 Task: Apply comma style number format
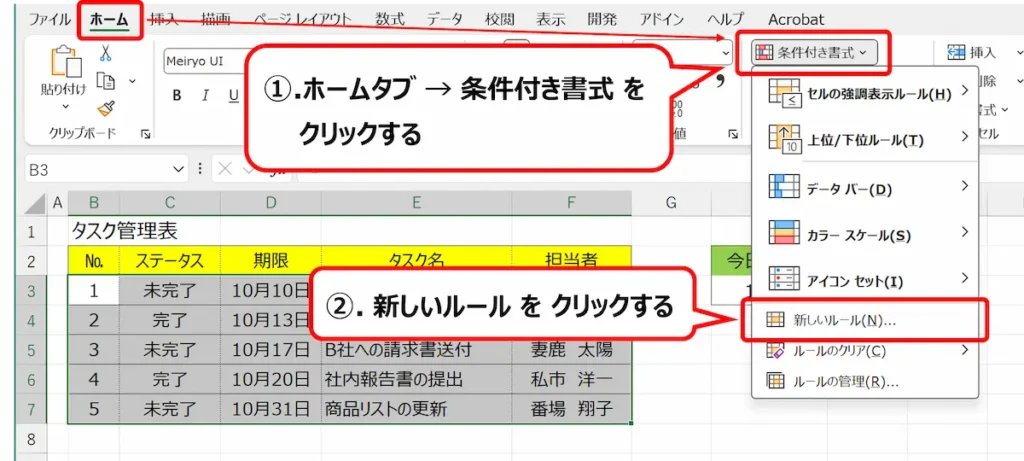(721, 81)
